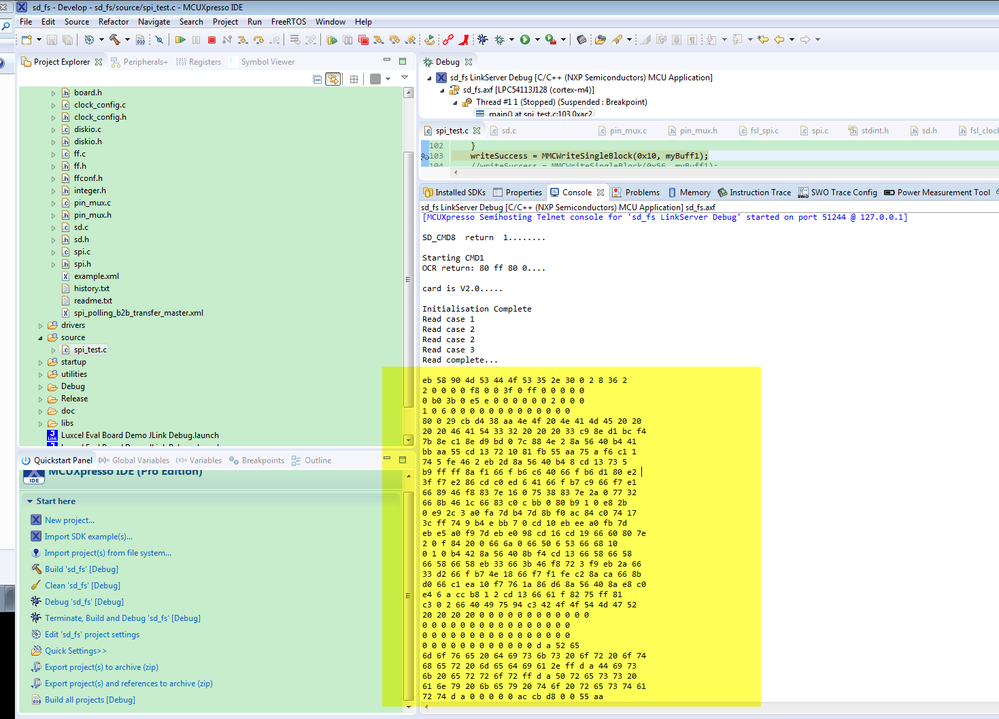Expand the Release folder node
Image resolution: width=999 pixels, height=719 pixels.
point(40,399)
